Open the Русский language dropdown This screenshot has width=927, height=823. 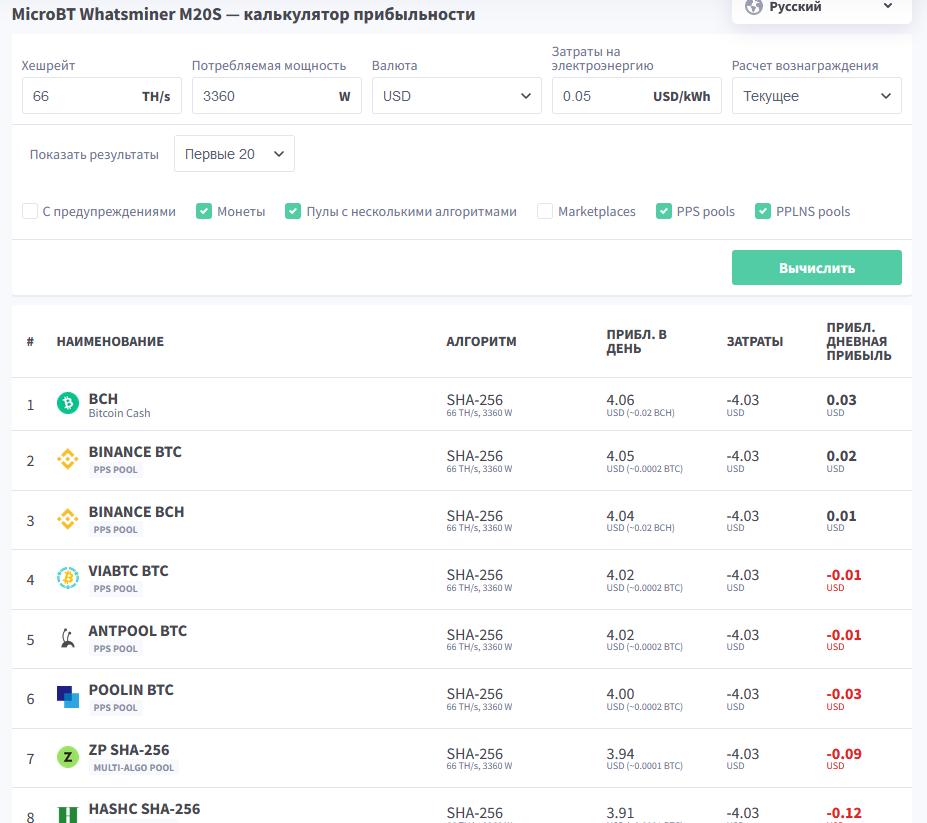pyautogui.click(x=821, y=9)
